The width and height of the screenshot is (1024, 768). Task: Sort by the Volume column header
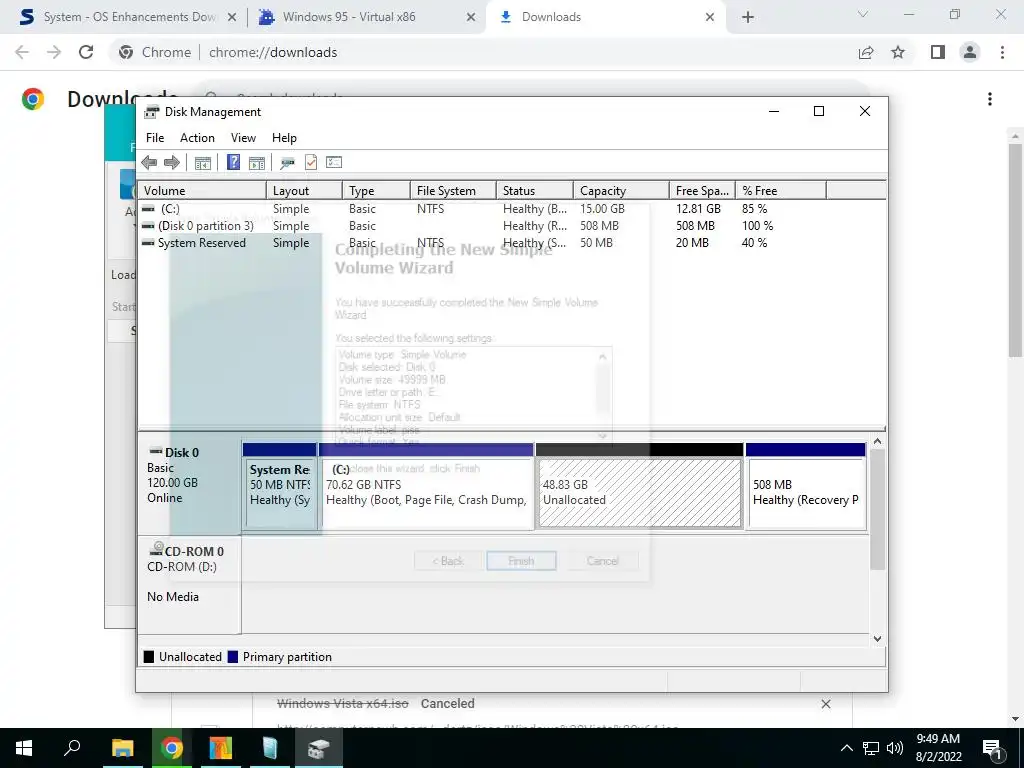201,191
